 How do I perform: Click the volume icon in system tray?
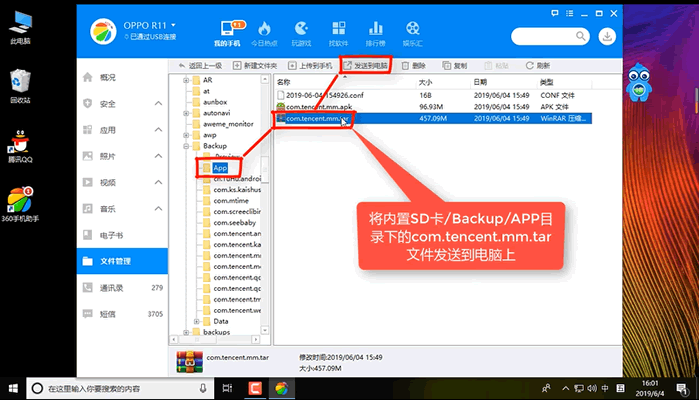[x=592, y=388]
